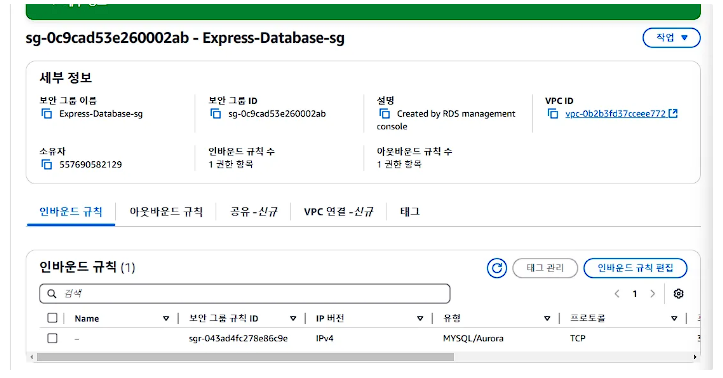723x378 pixels.
Task: Click the horizontal scrollbar of rules table
Action: (245, 357)
